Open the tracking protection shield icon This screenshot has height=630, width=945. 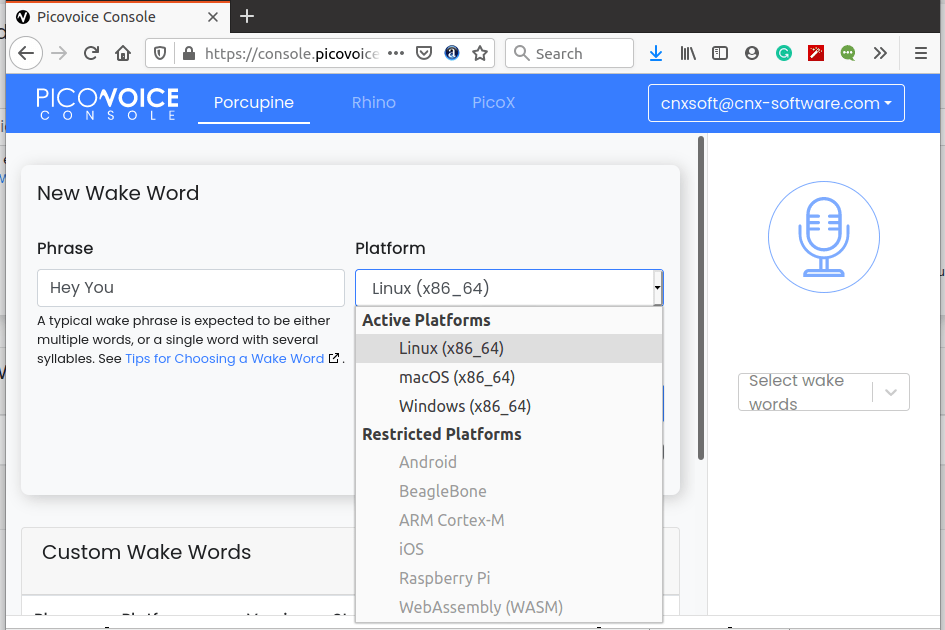pyautogui.click(x=160, y=54)
